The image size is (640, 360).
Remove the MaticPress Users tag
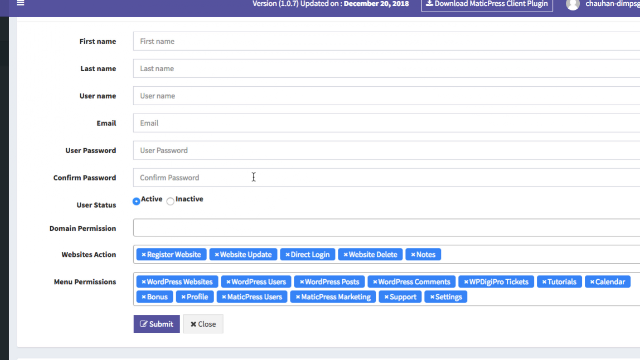point(224,297)
